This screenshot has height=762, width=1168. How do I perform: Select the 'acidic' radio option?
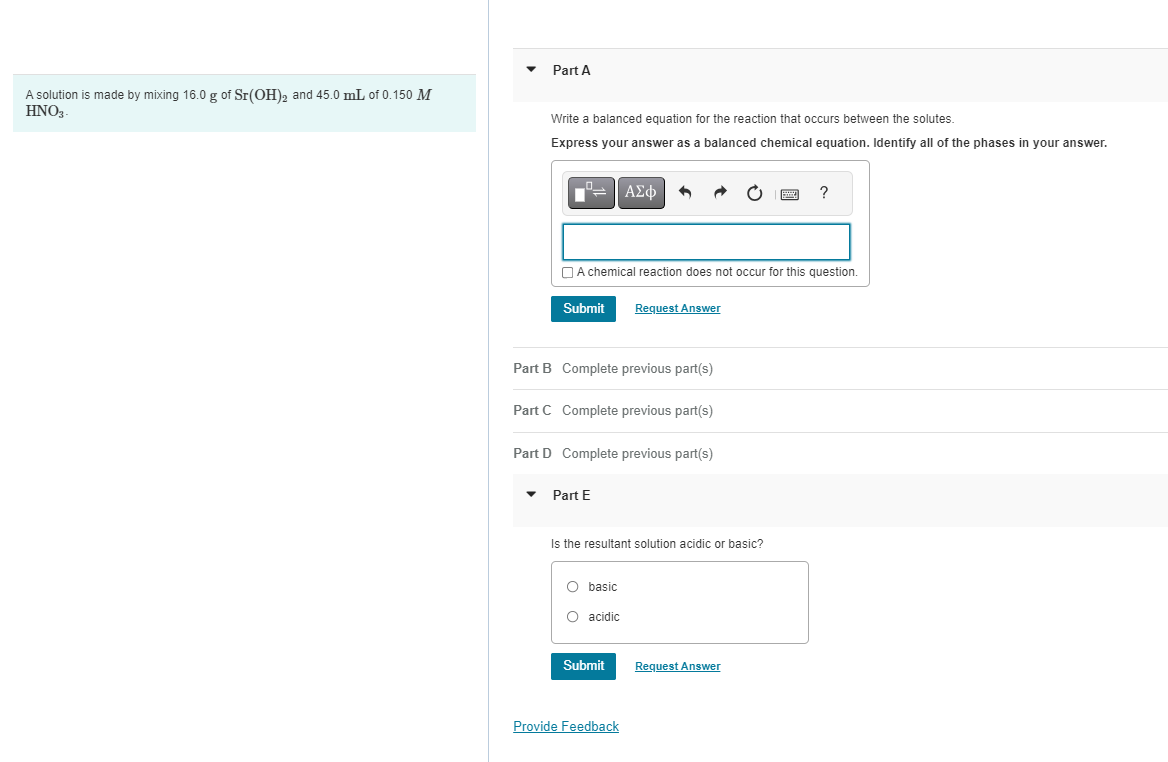(572, 617)
